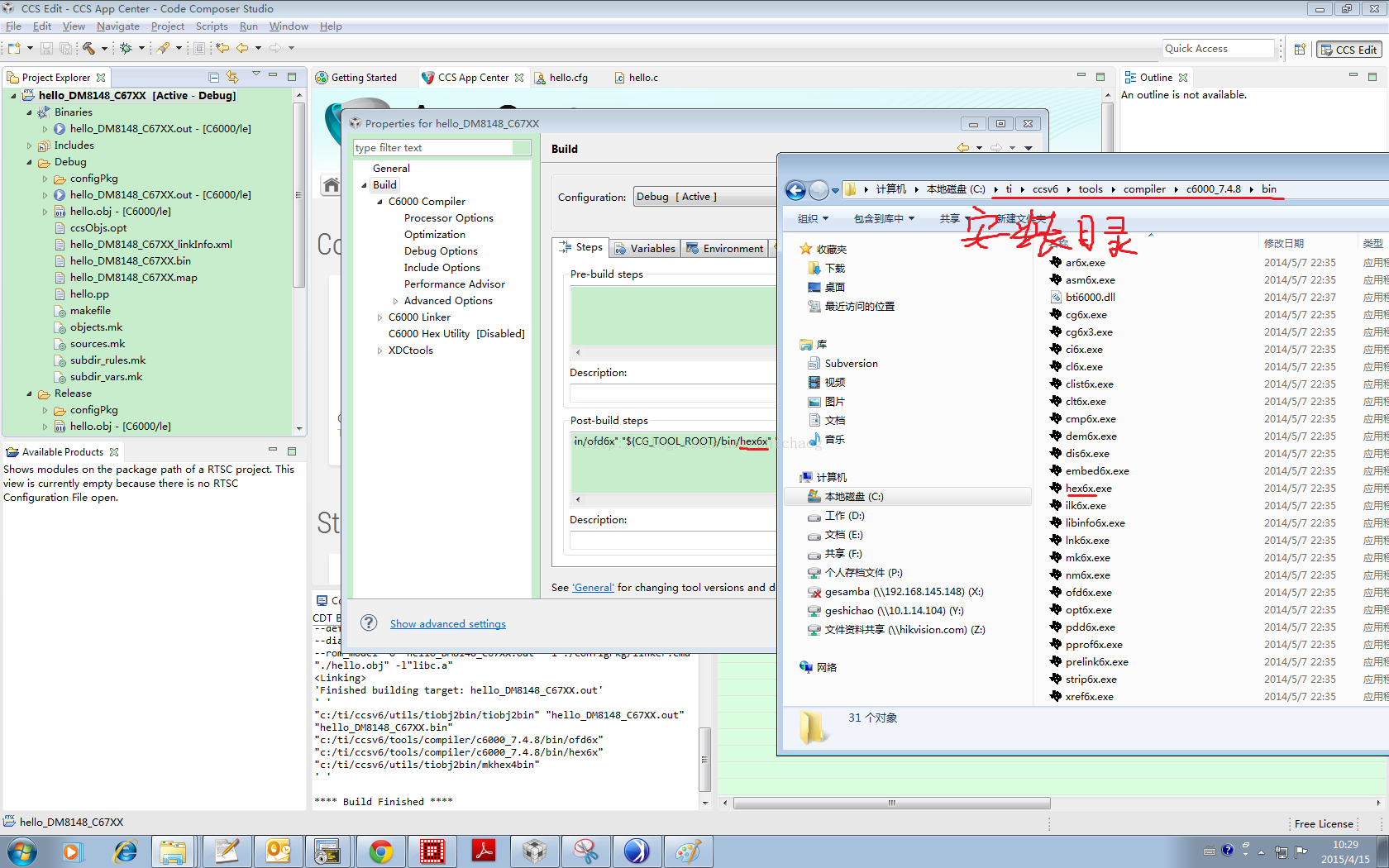Click Show advanced settings link

point(448,624)
